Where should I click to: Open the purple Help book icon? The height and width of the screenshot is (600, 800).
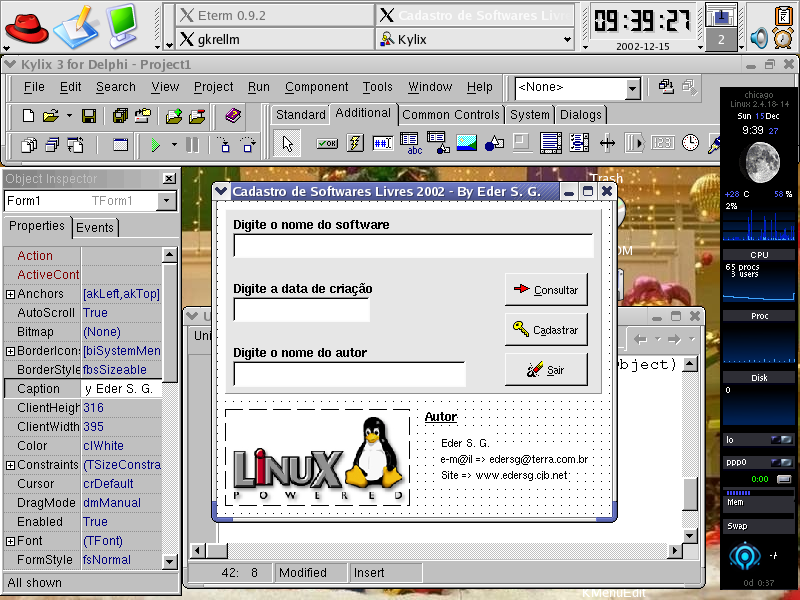tap(233, 116)
